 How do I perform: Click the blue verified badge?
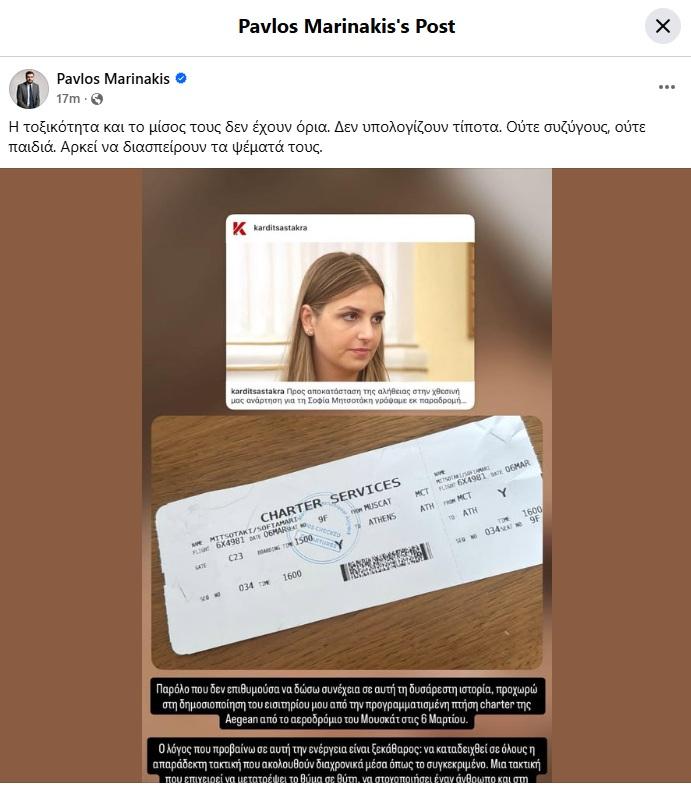point(181,78)
